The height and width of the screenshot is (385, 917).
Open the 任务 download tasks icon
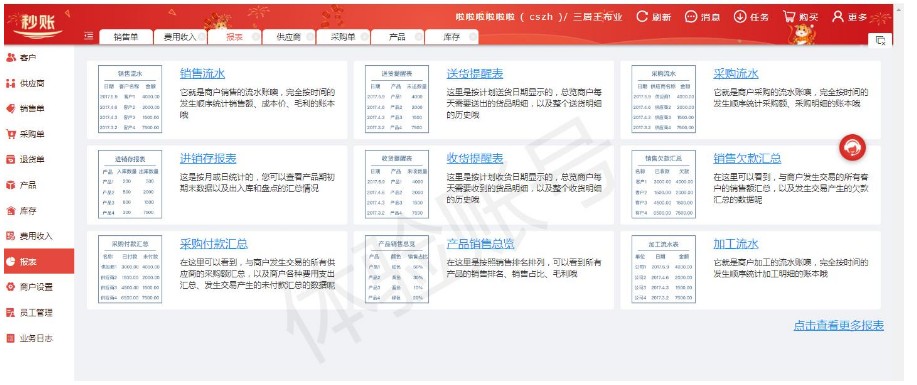click(740, 17)
